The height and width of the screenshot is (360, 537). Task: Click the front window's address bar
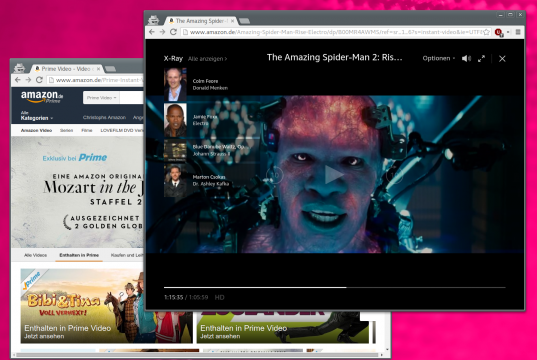[x=336, y=32]
